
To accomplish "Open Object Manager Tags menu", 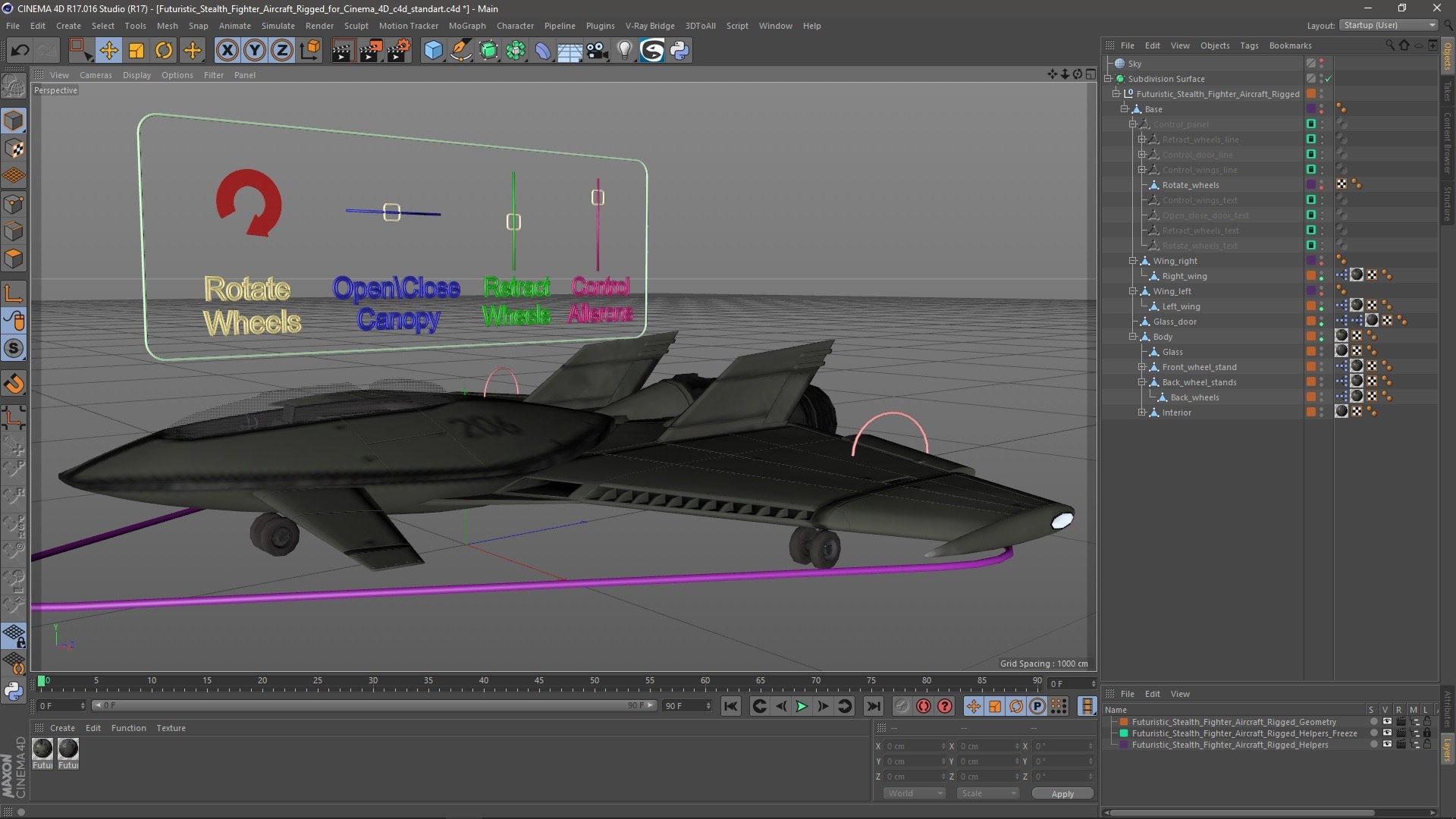I will click(x=1249, y=45).
